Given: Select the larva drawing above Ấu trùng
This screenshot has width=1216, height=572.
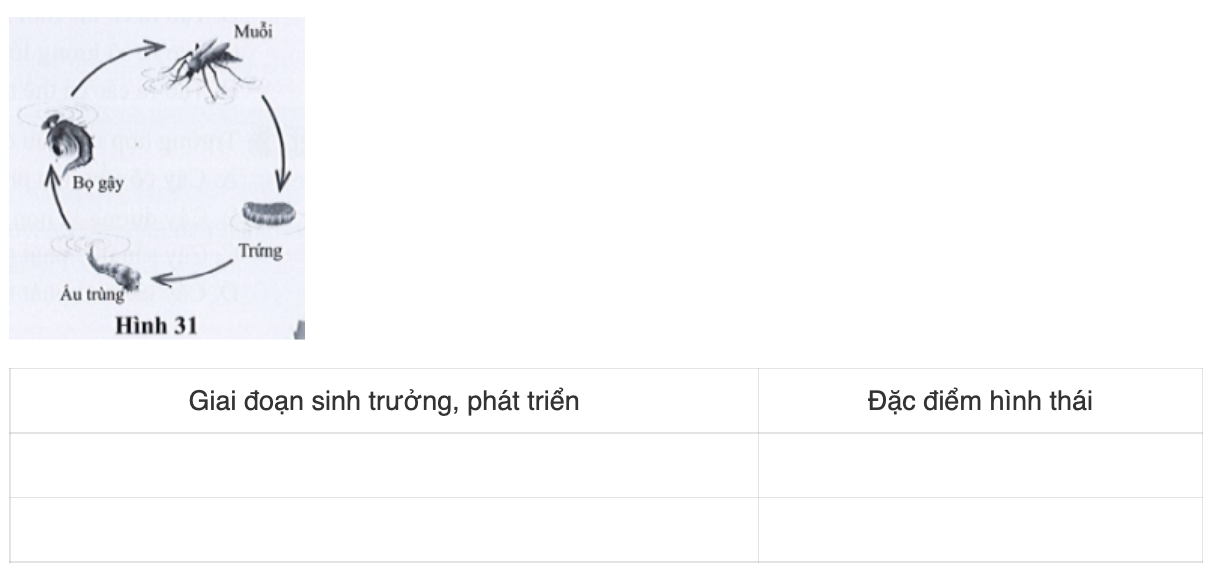Looking at the screenshot, I should coord(116,265).
